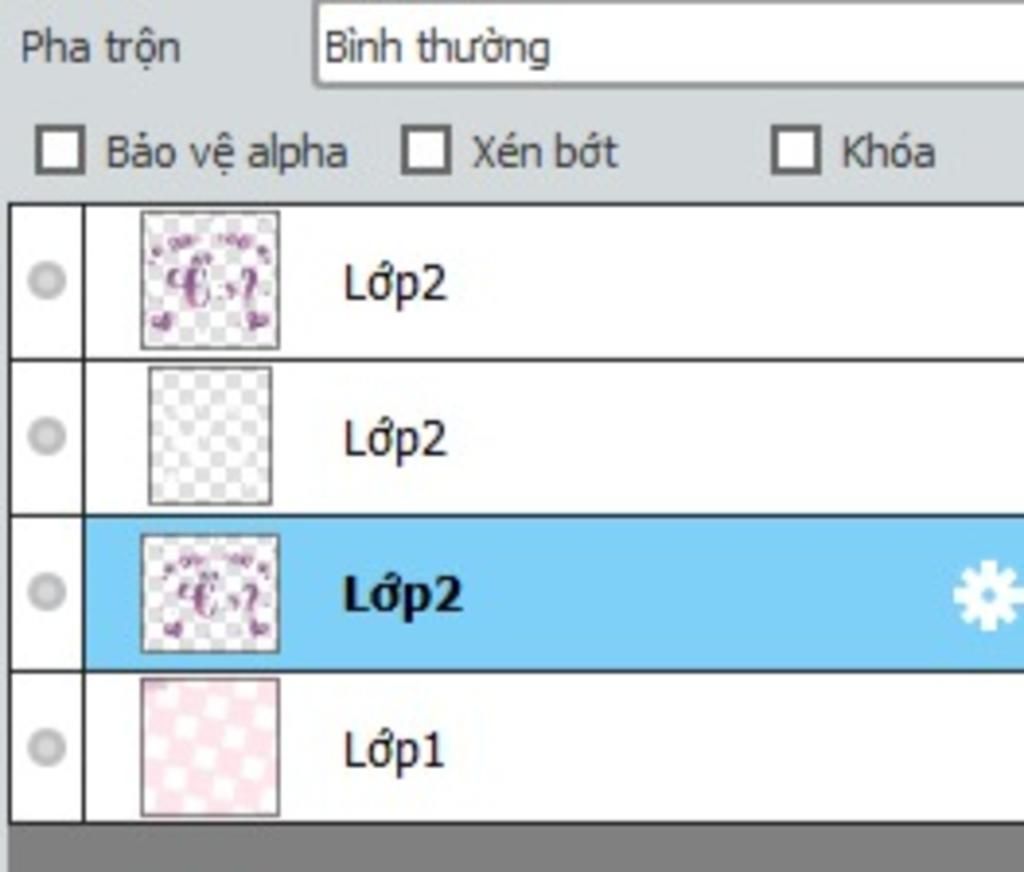Viewport: 1024px width, 872px height.
Task: Enable the Xén bớt clipping checkbox
Action: click(x=426, y=150)
